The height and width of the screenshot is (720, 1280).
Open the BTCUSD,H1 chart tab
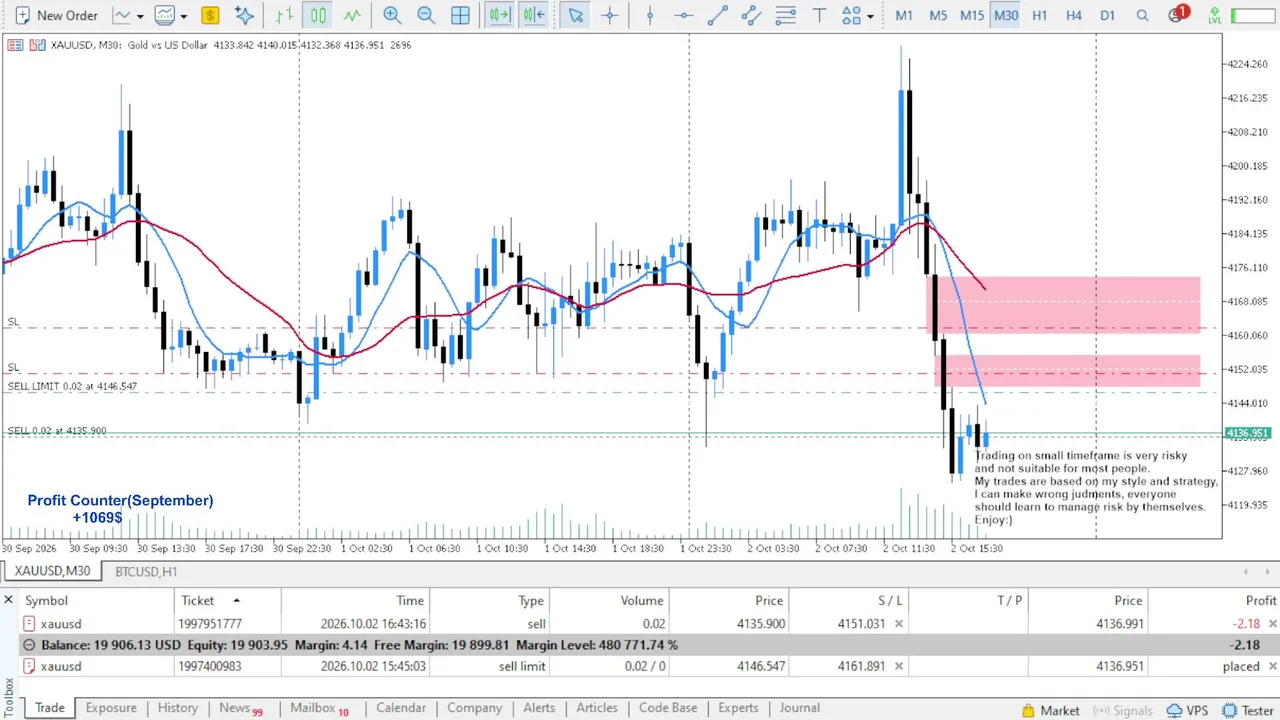tap(146, 571)
